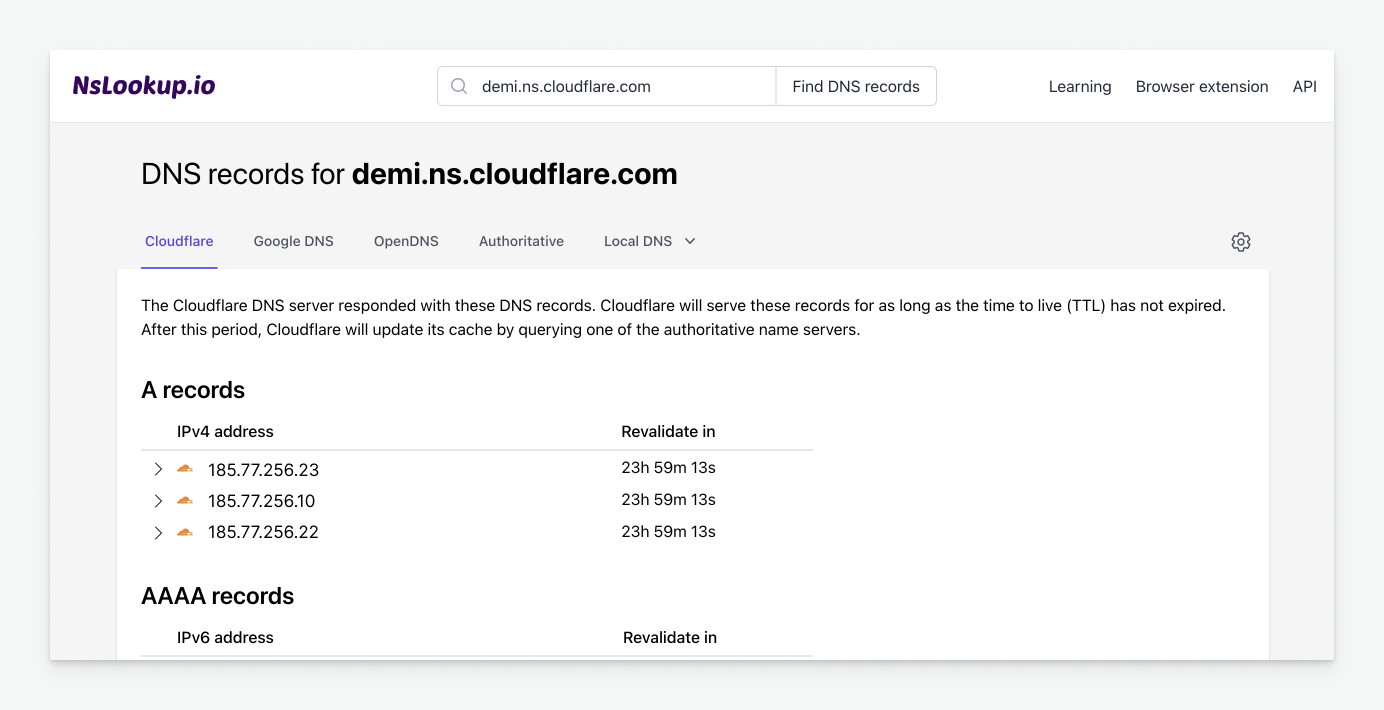The width and height of the screenshot is (1384, 710).
Task: Click the IPv4 address column header
Action: [225, 432]
